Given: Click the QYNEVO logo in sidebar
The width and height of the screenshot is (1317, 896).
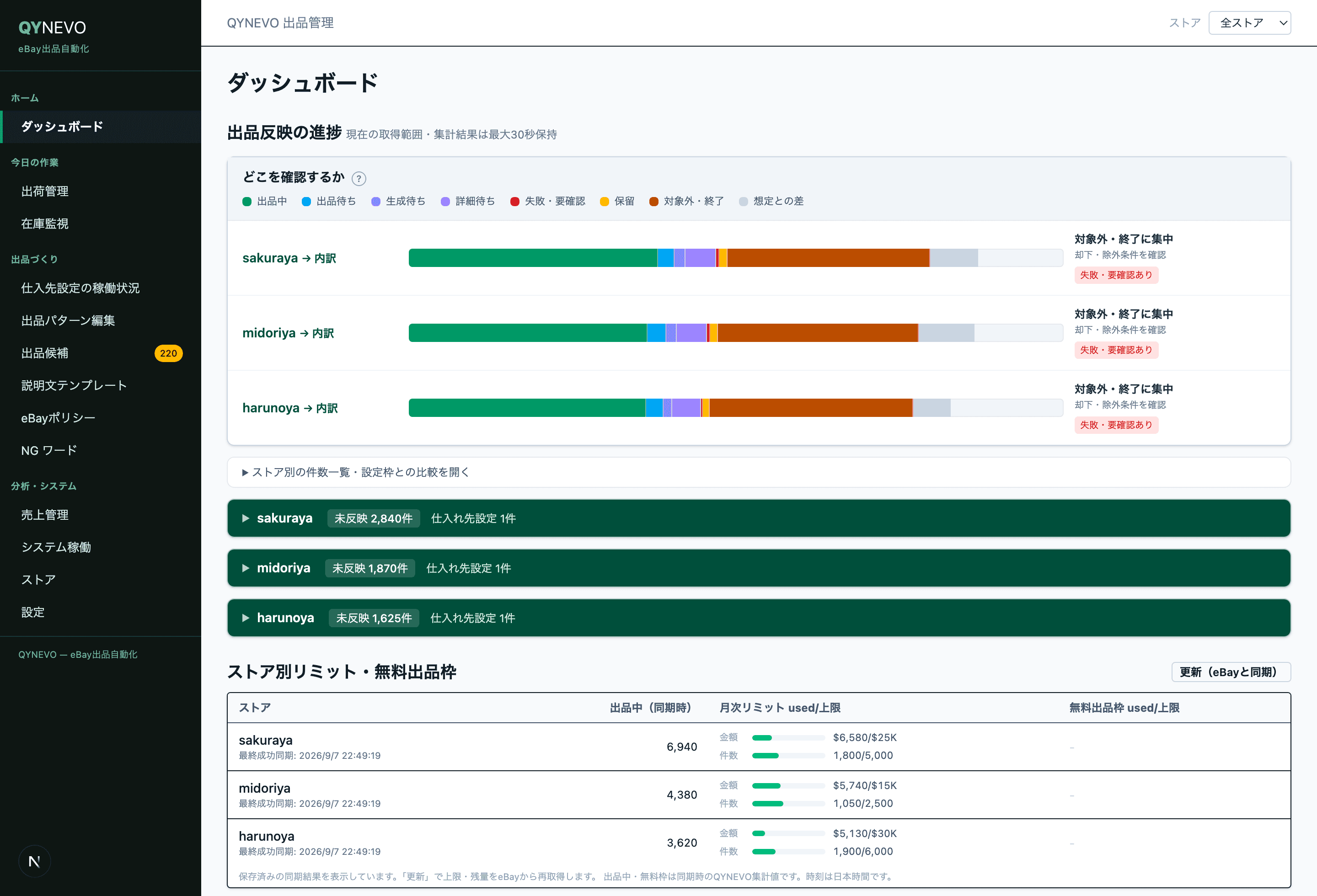Looking at the screenshot, I should pos(52,28).
